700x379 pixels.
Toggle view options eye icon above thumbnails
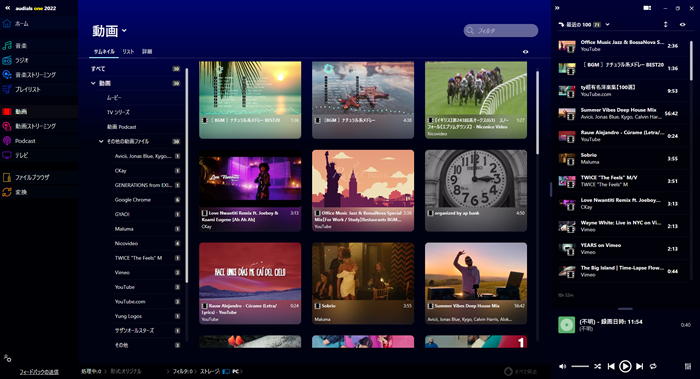pyautogui.click(x=525, y=52)
